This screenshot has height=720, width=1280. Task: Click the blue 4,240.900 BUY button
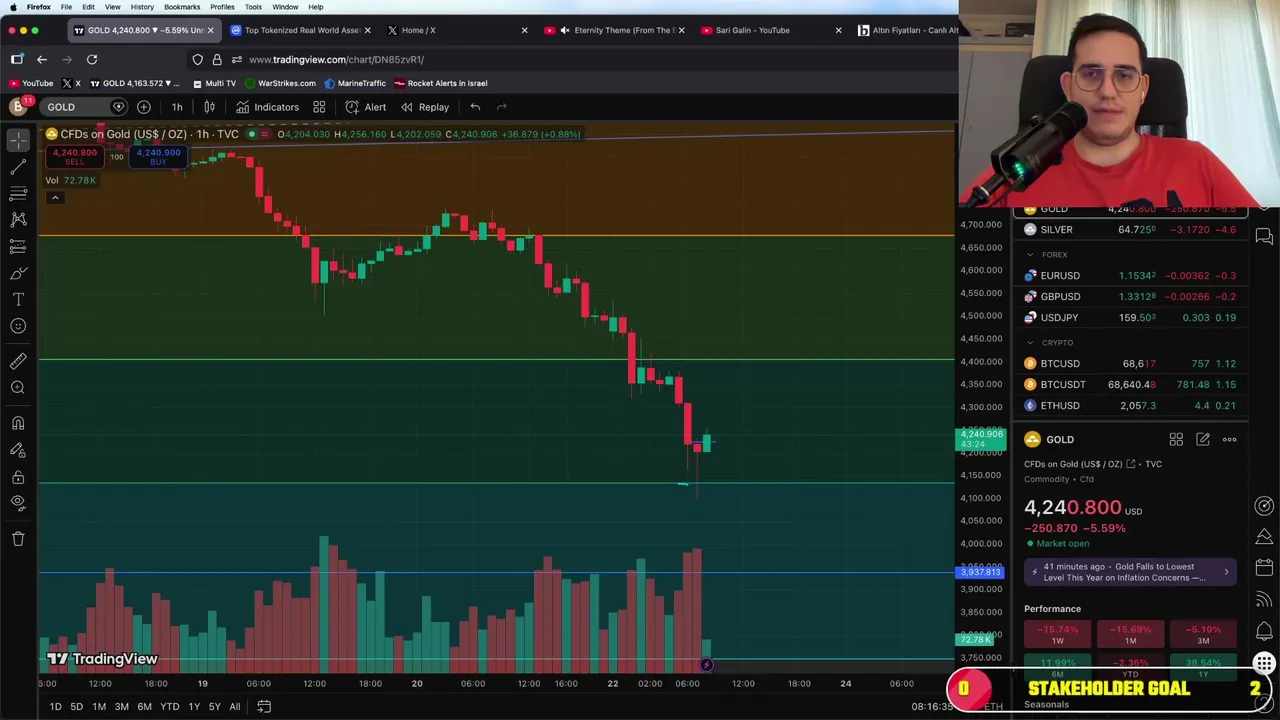click(158, 157)
